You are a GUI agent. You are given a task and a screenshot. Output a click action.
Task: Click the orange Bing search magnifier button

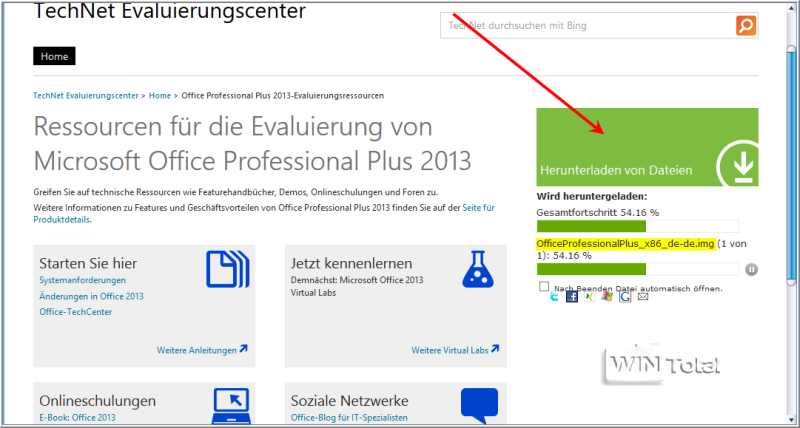point(746,26)
